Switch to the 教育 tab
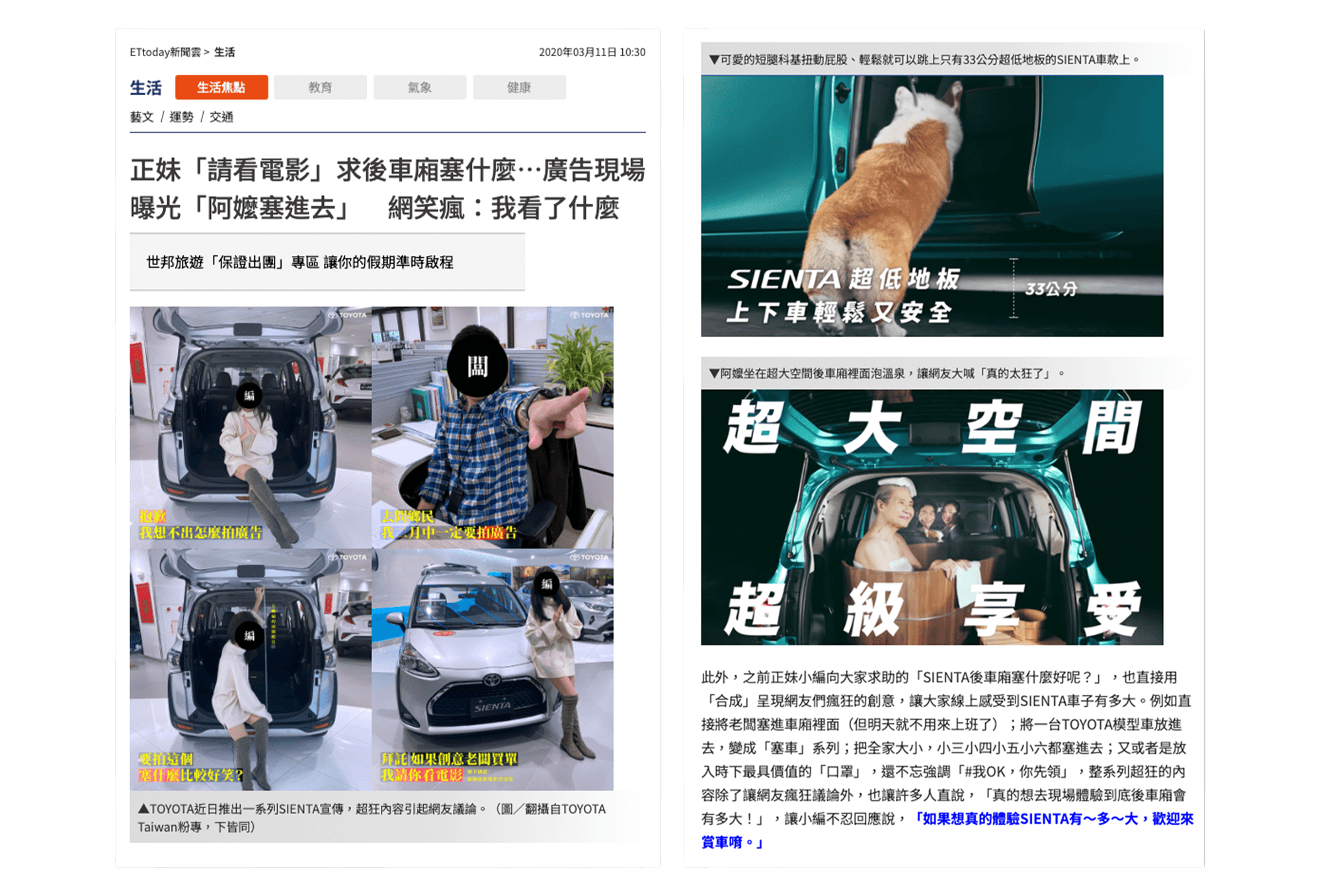 320,87
